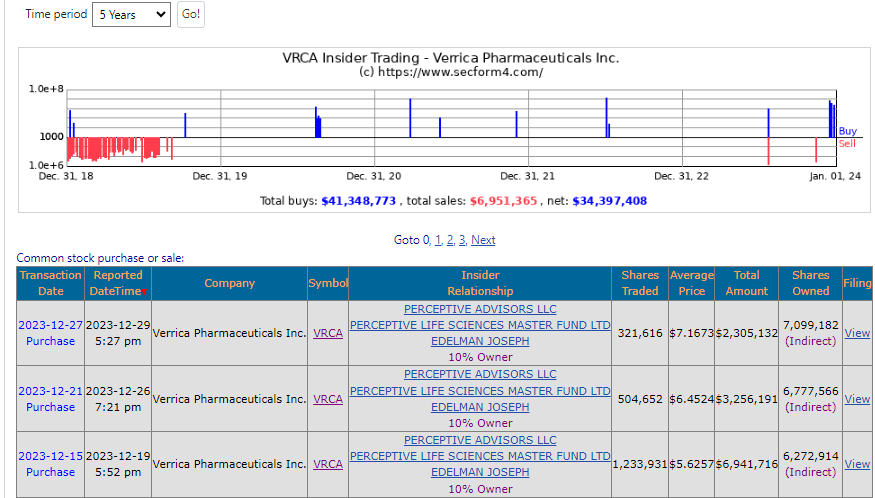875x498 pixels.
Task: Click the secform4.com copyright text in chart
Action: click(451, 72)
